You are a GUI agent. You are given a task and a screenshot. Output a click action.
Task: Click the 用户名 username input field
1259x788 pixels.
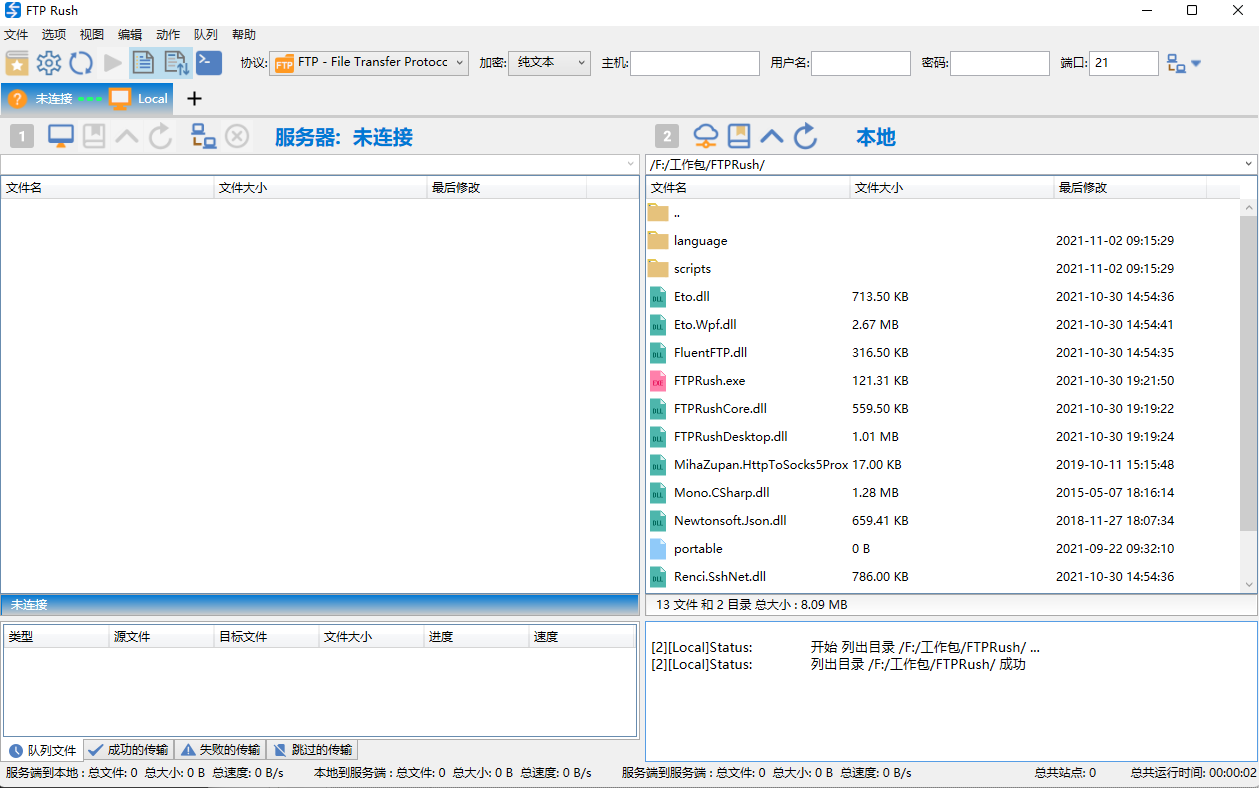[861, 63]
